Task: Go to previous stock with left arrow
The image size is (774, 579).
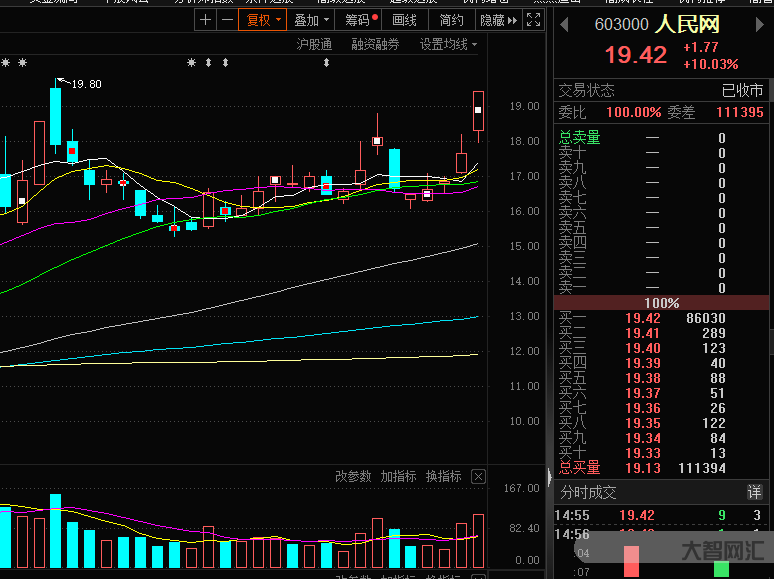Action: tap(564, 23)
